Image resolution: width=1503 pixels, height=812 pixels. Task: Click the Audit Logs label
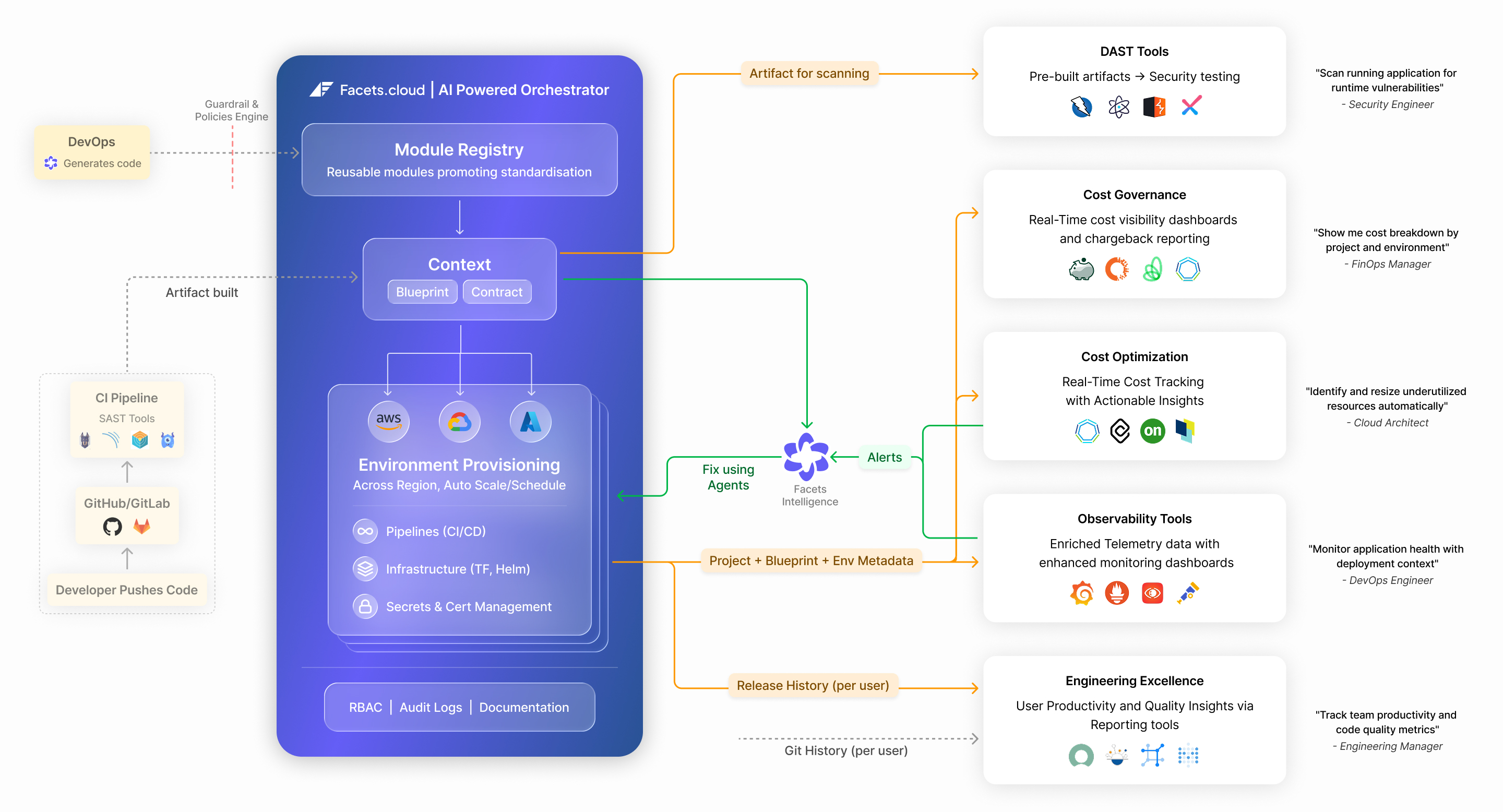(431, 708)
